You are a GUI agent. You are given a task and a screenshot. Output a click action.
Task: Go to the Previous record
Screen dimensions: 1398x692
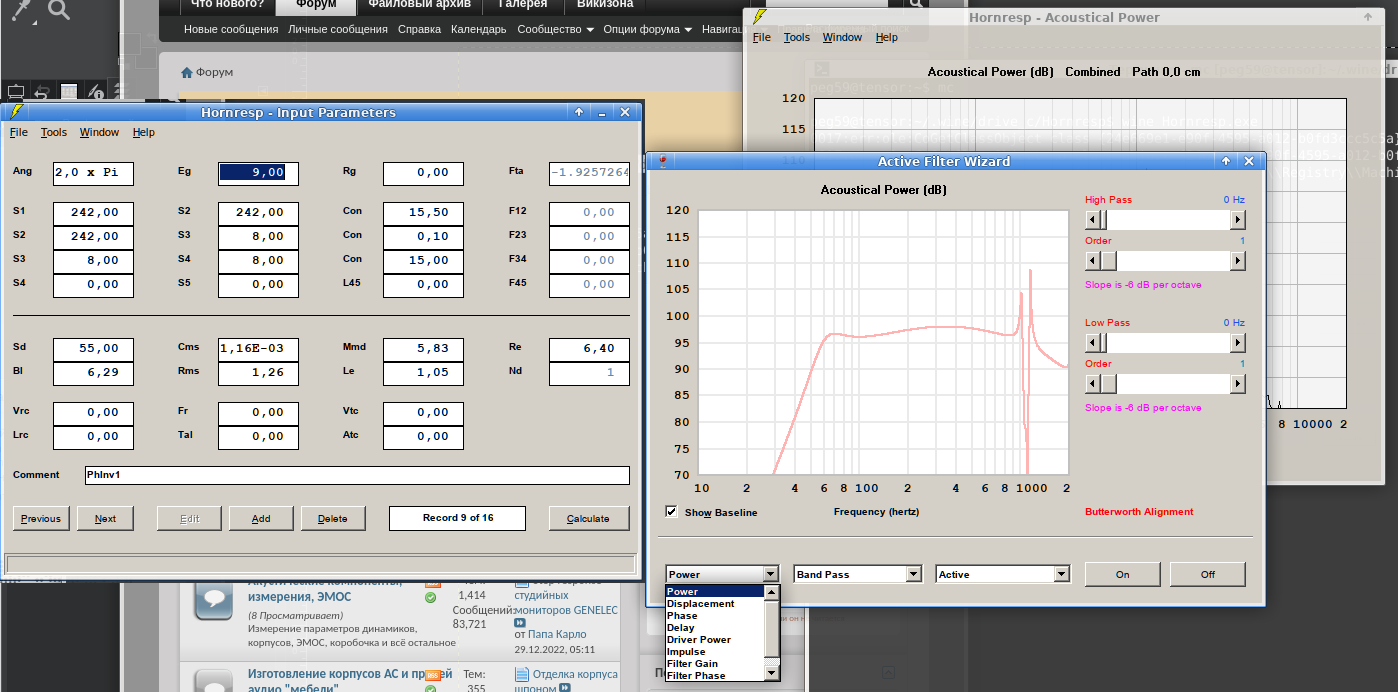tap(41, 518)
